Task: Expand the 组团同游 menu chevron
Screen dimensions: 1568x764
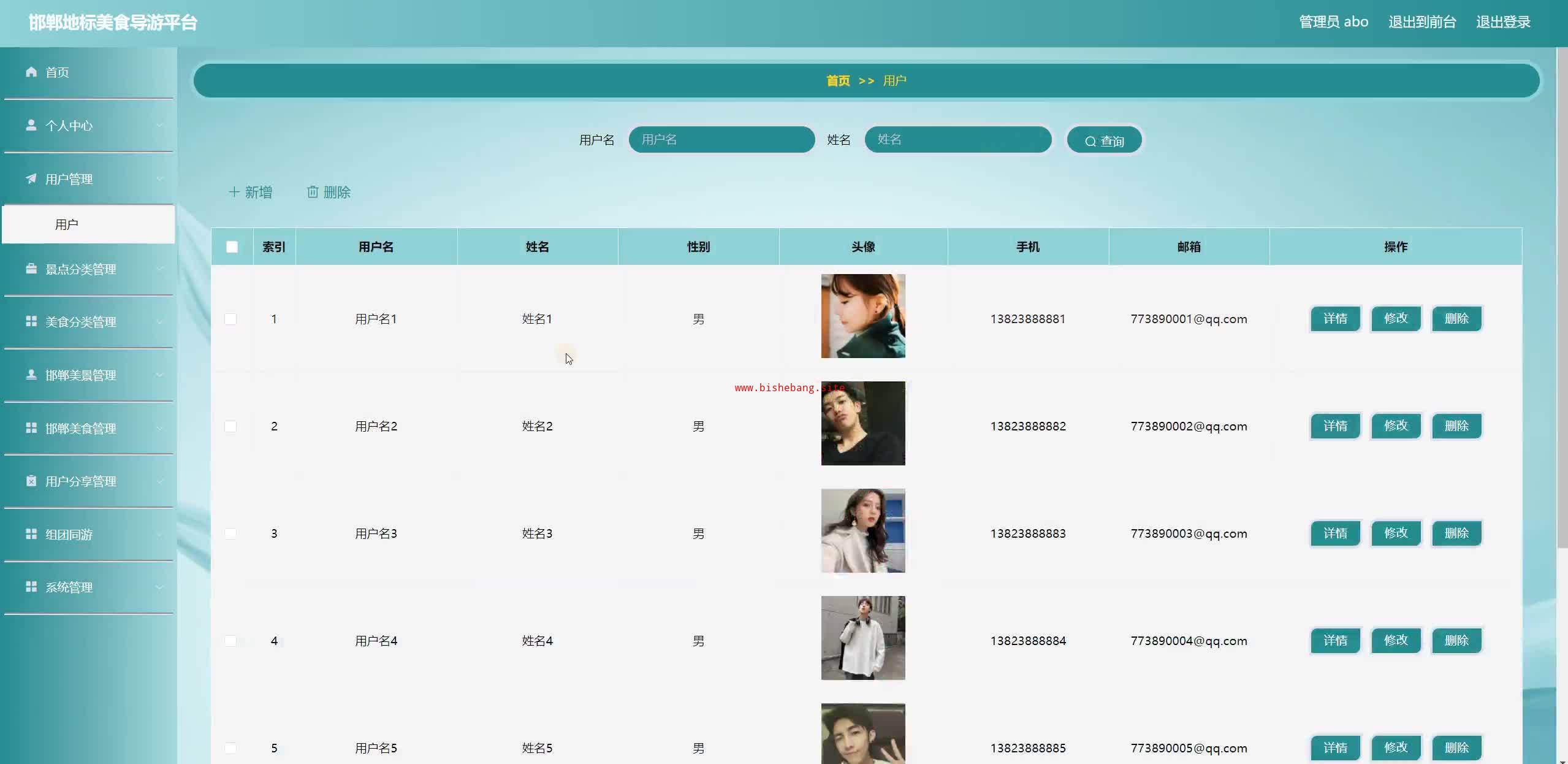Action: tap(159, 534)
